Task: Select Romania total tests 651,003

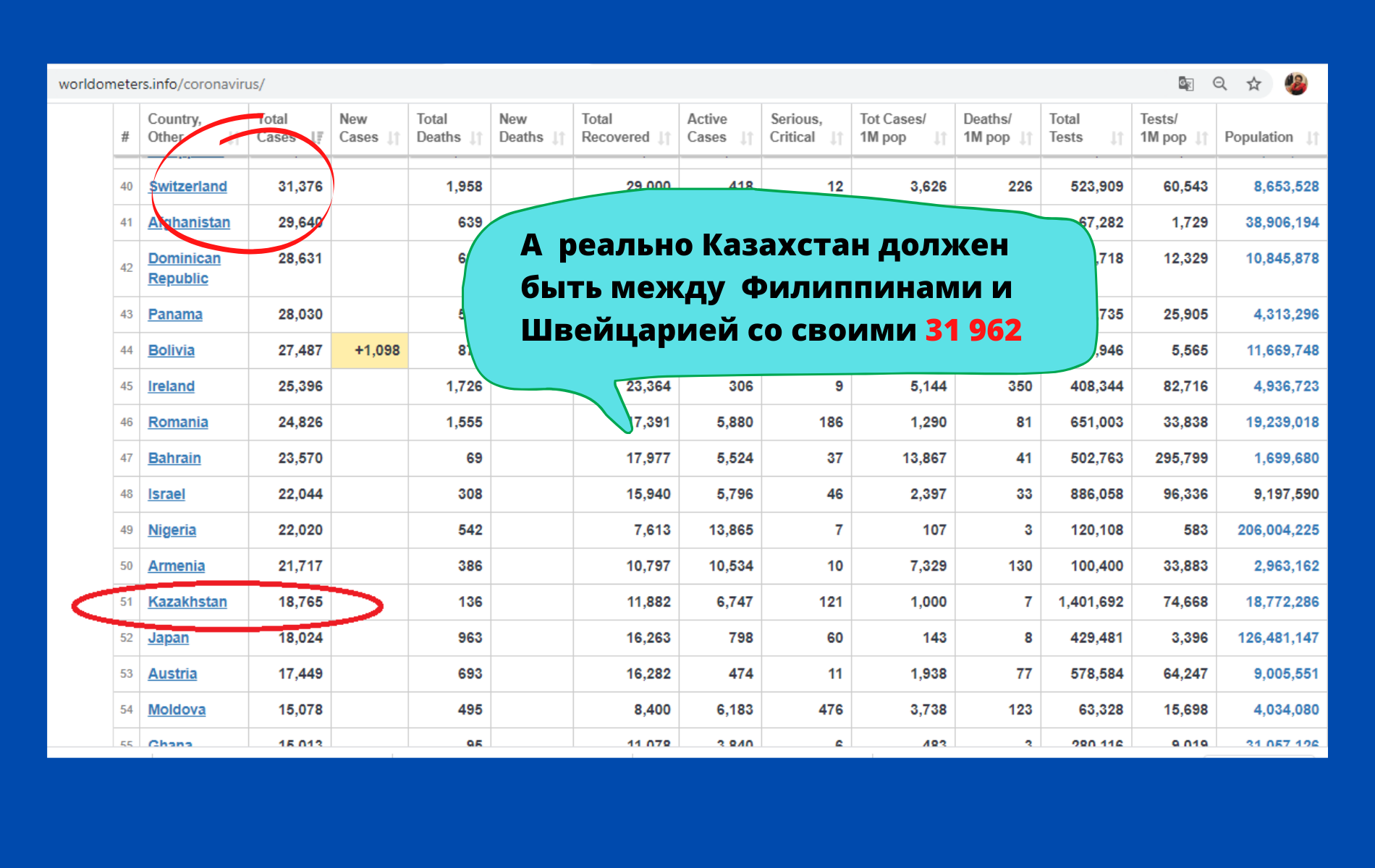Action: 1096,422
